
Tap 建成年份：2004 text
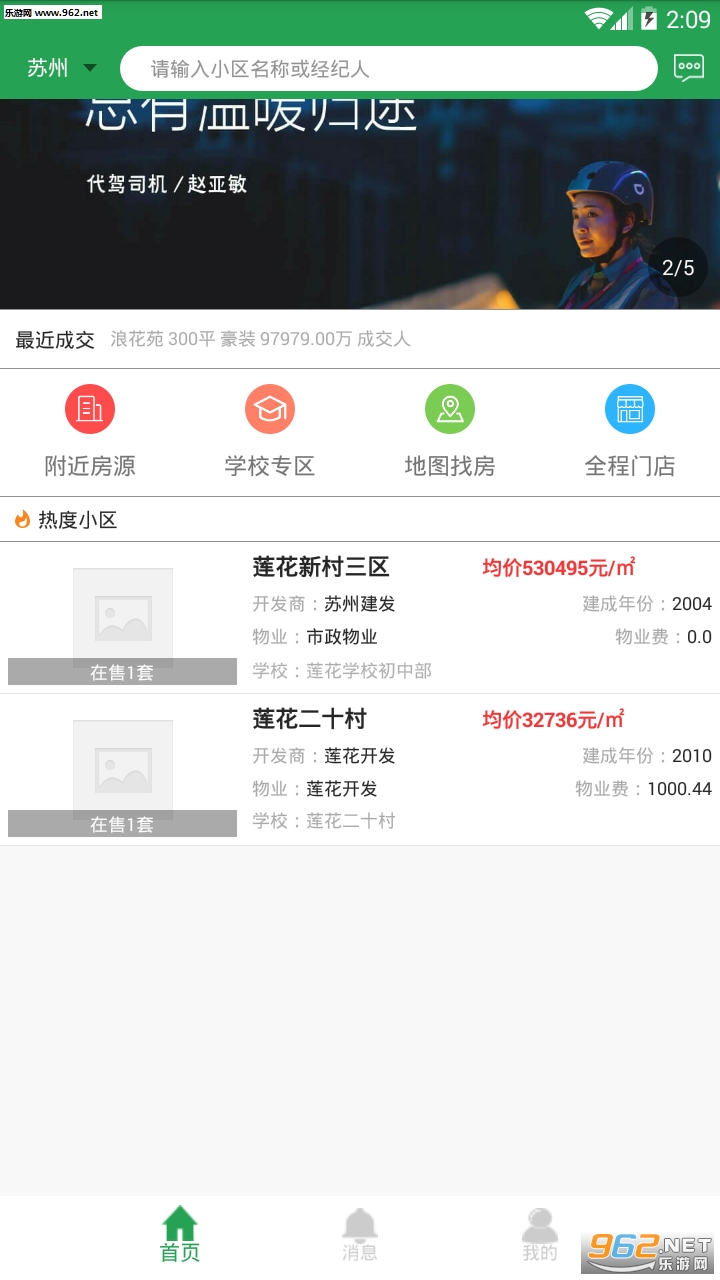pos(647,604)
